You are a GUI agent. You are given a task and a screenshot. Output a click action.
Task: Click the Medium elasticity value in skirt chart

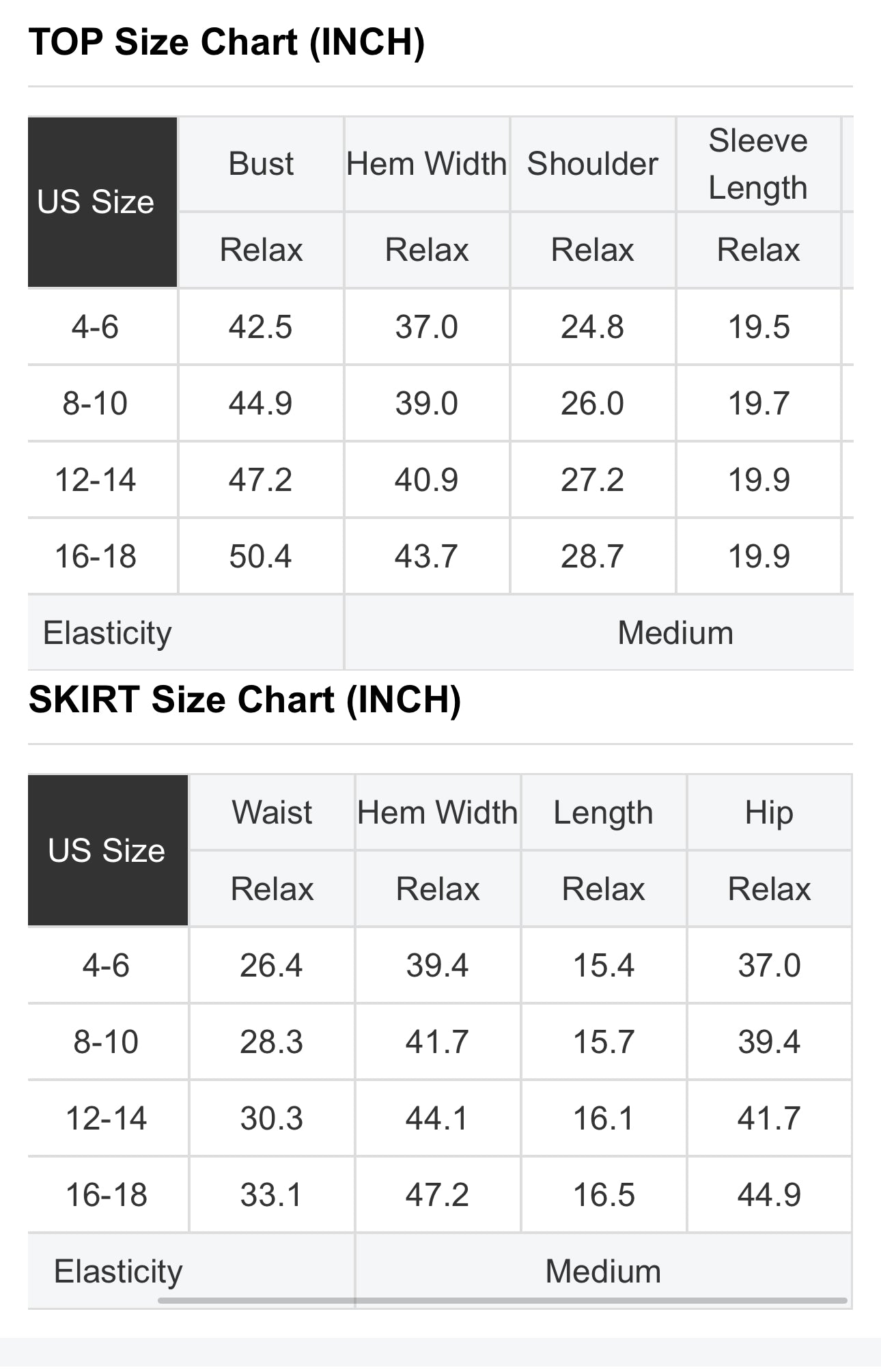(x=603, y=1272)
